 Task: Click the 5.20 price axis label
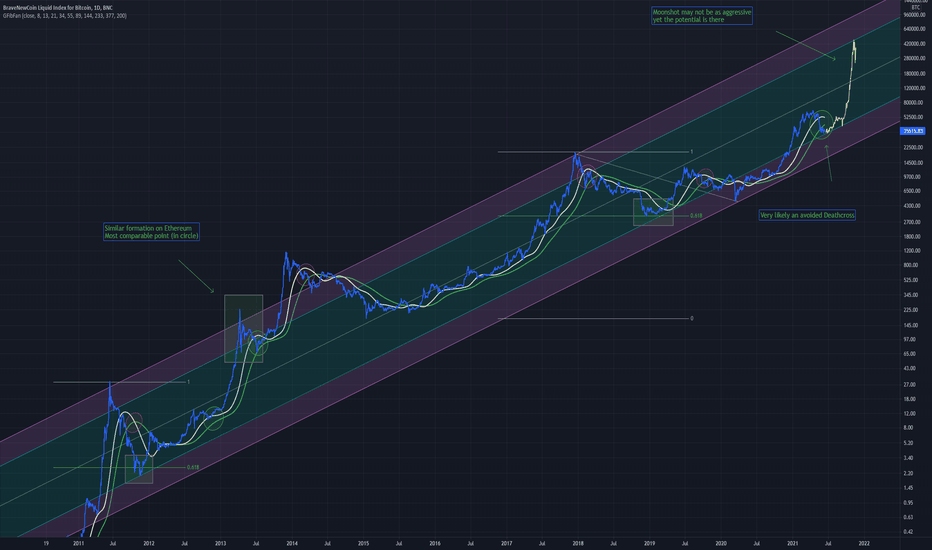pos(908,443)
